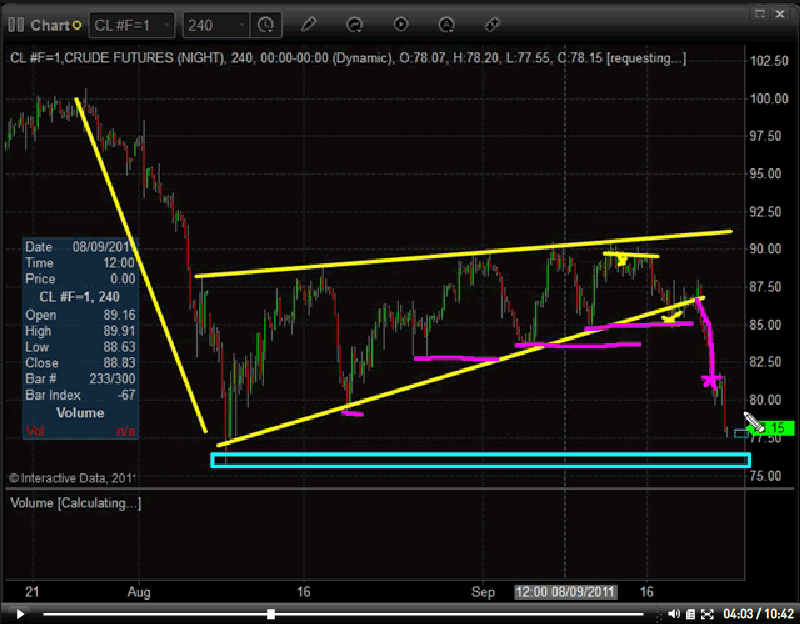
Task: Click the 100.00 price axis label
Action: pyautogui.click(x=769, y=98)
